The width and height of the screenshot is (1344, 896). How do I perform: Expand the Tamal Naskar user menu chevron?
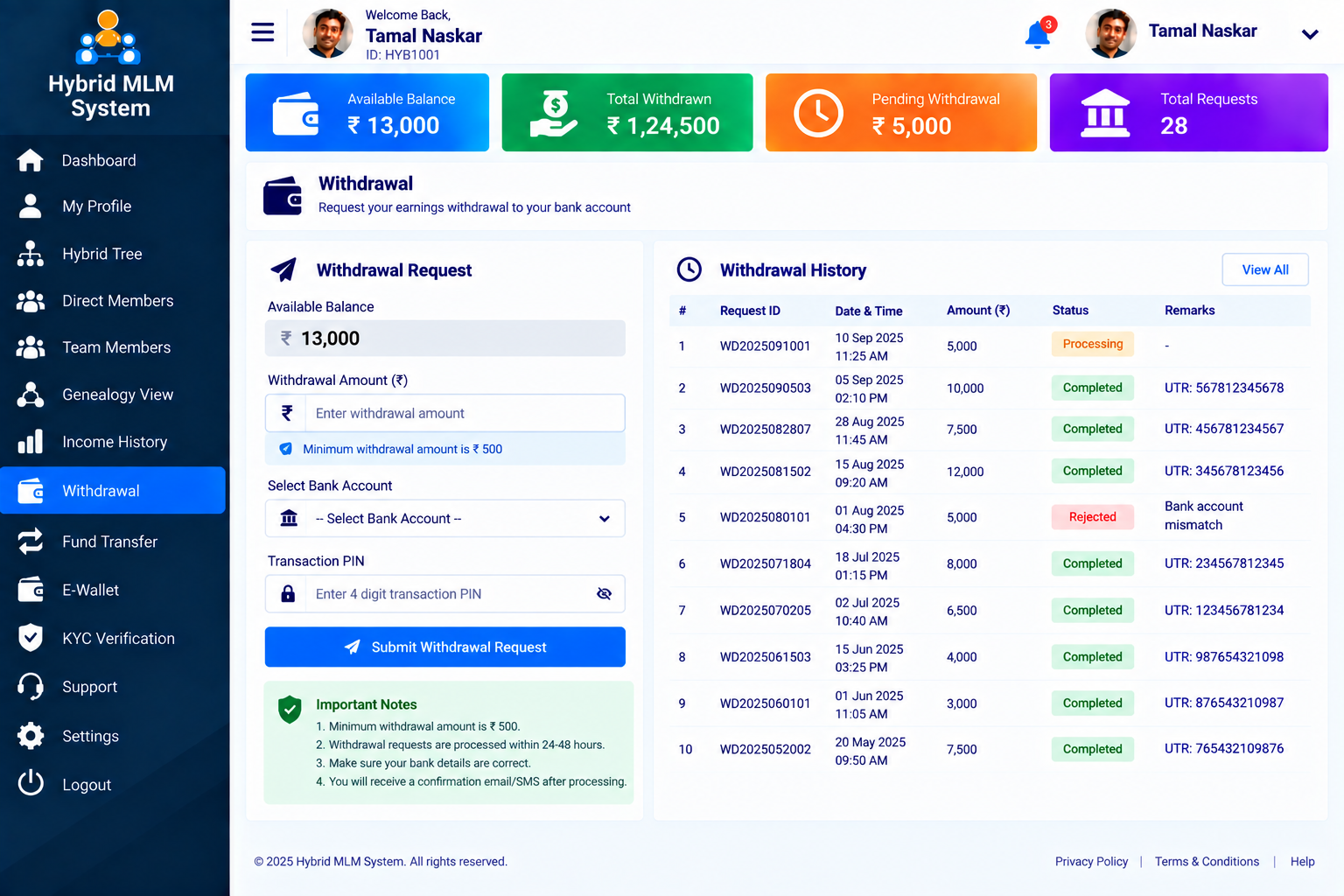coord(1310,34)
